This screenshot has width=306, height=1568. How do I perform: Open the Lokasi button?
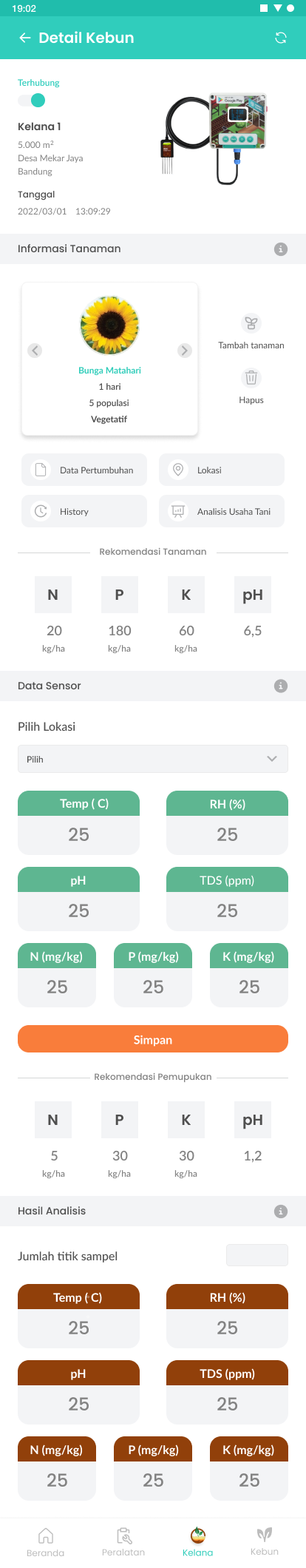click(x=222, y=470)
